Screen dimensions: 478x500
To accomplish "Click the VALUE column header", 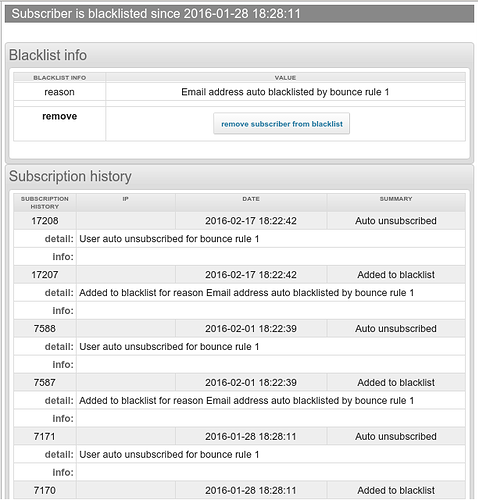I will pyautogui.click(x=285, y=78).
